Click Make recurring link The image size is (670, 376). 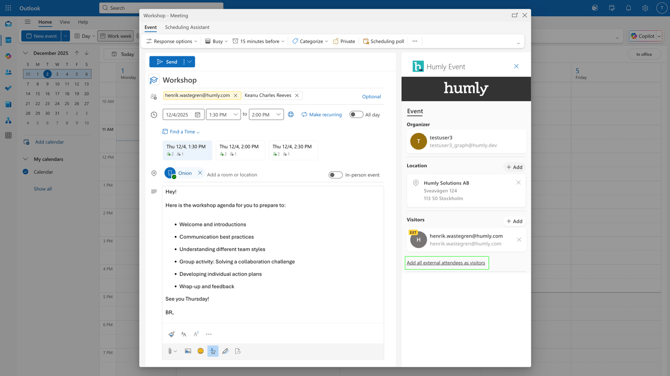321,115
